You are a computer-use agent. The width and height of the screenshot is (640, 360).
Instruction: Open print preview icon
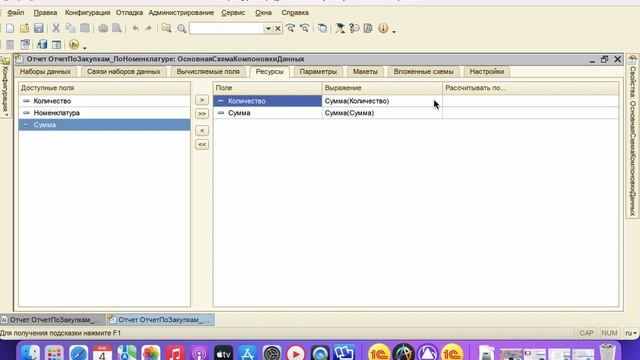click(117, 28)
